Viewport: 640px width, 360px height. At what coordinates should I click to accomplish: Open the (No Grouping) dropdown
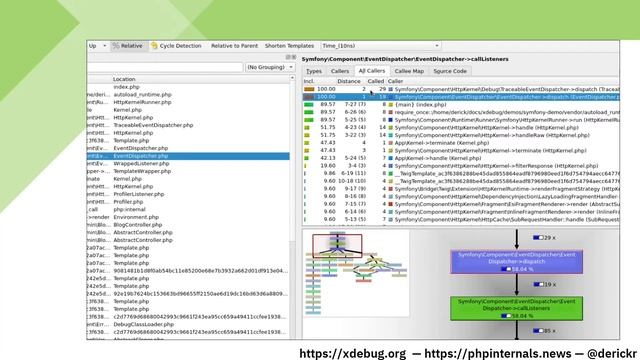[270, 67]
